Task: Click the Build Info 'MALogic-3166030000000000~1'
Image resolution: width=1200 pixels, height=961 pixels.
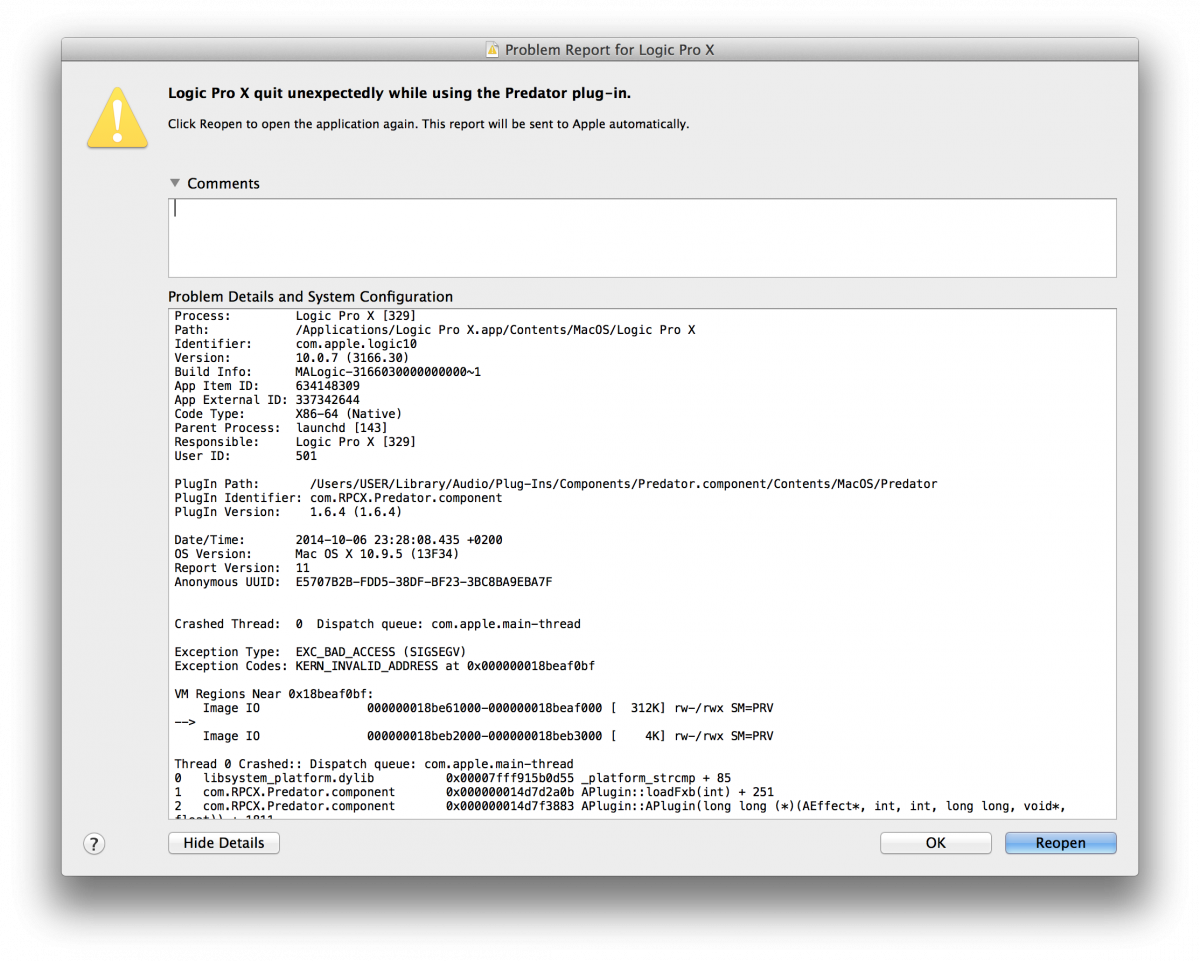Action: [x=388, y=372]
